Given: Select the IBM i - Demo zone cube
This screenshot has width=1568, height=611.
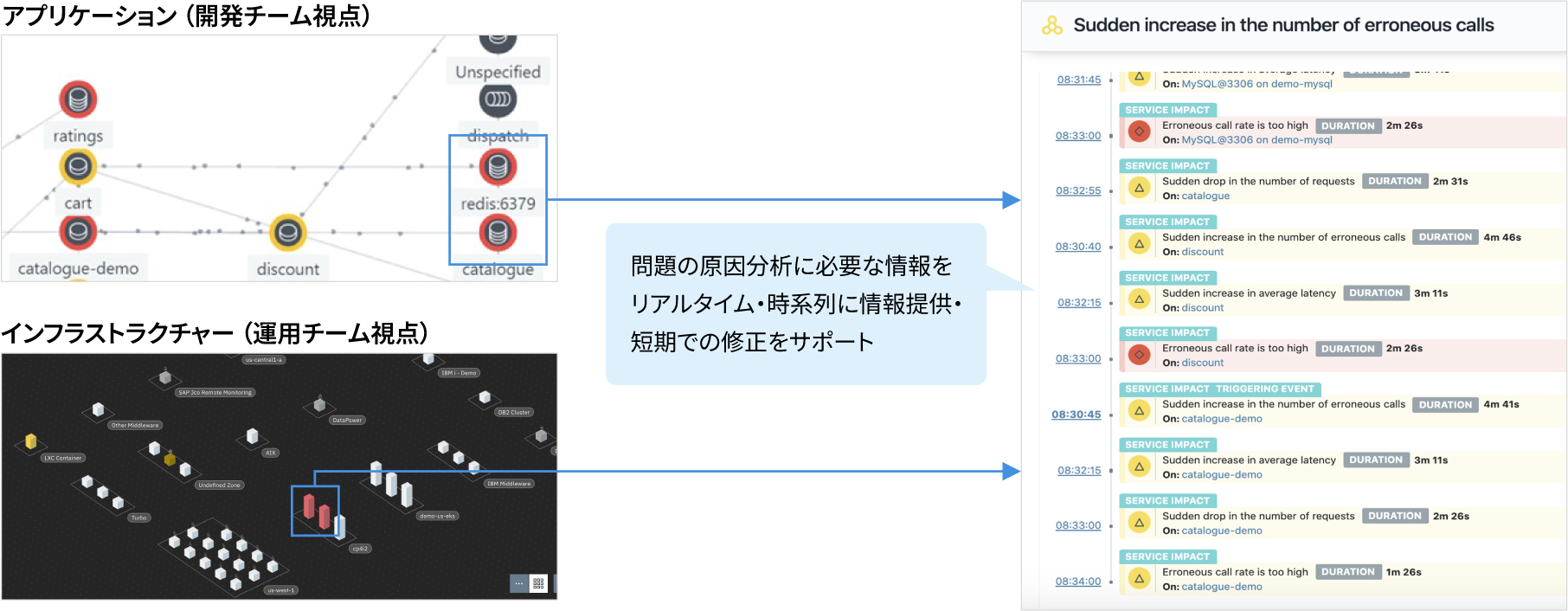Looking at the screenshot, I should pos(428,357).
